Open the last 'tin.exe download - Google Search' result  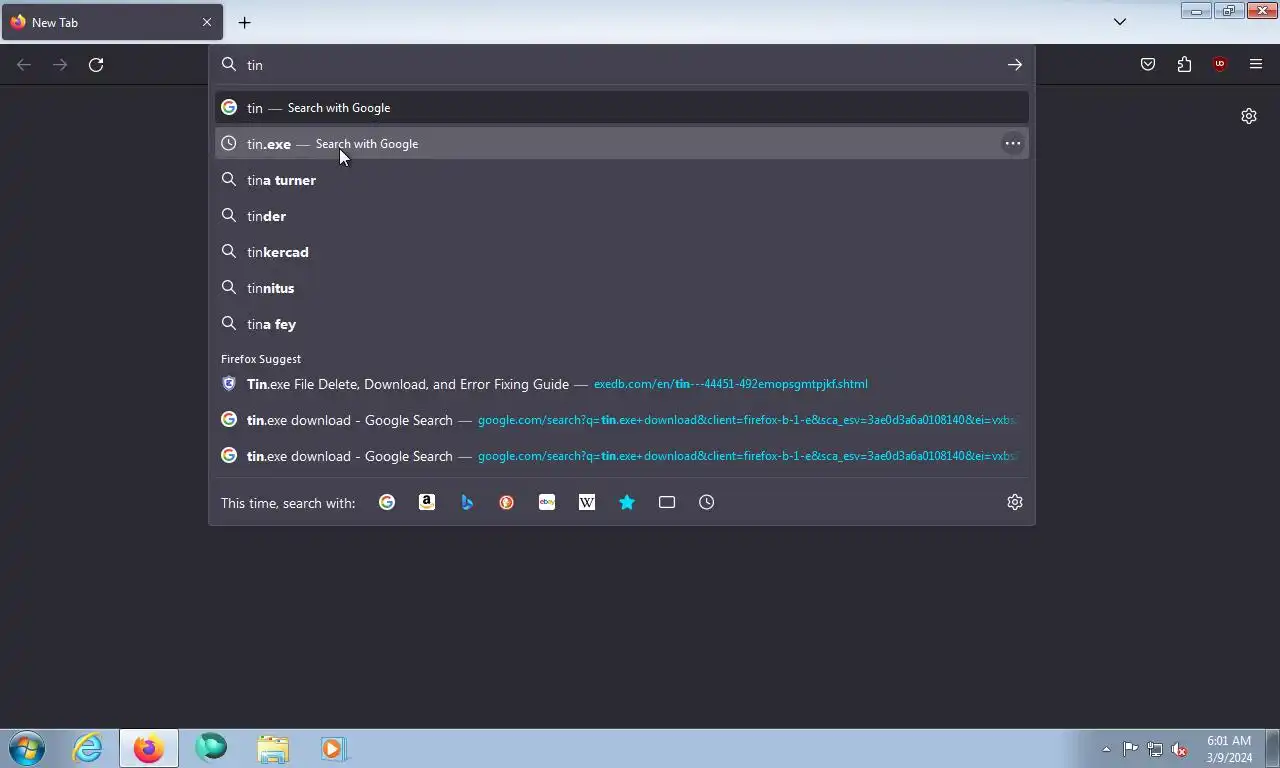point(622,456)
